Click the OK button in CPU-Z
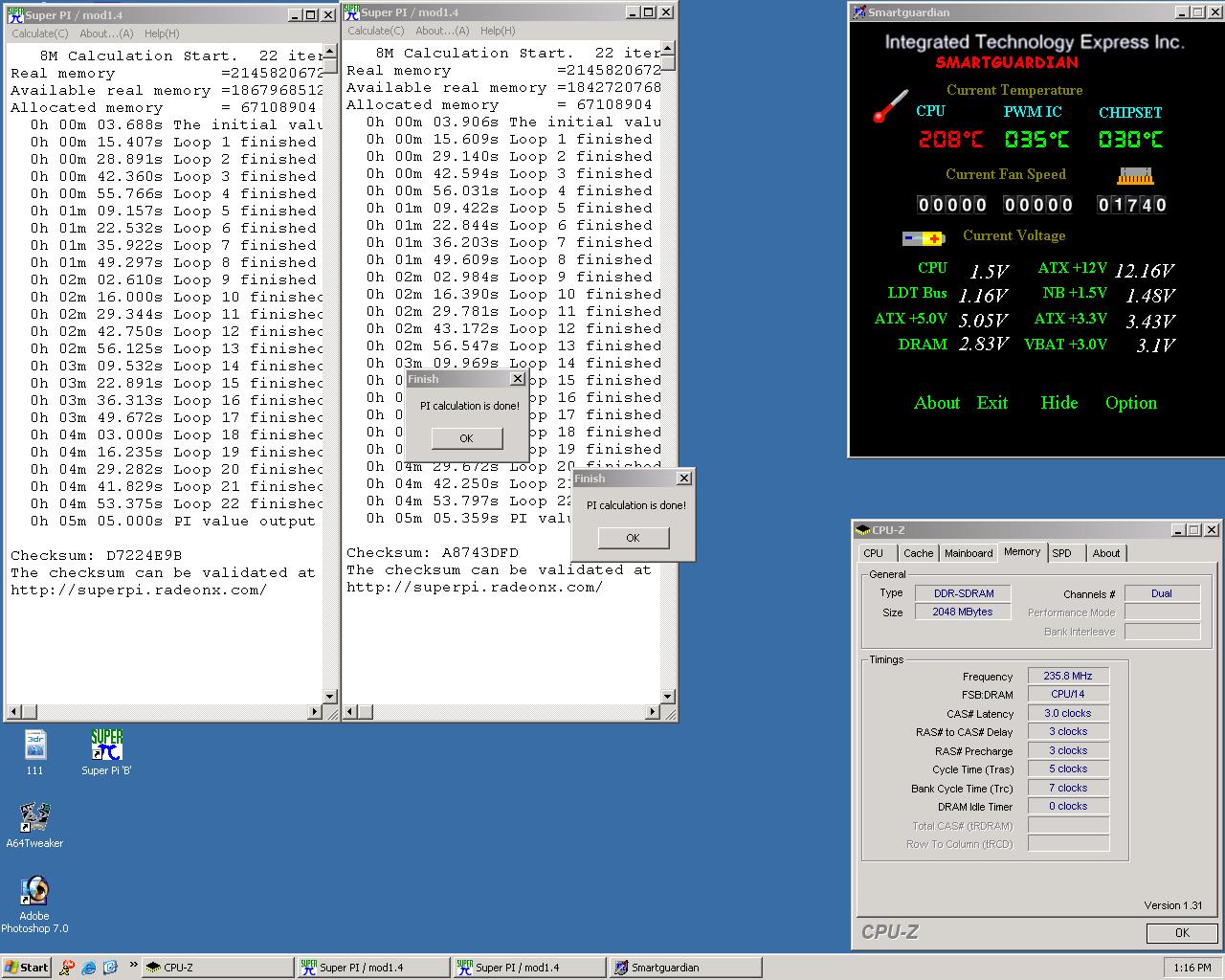This screenshot has height=980, width=1225. point(1181,932)
